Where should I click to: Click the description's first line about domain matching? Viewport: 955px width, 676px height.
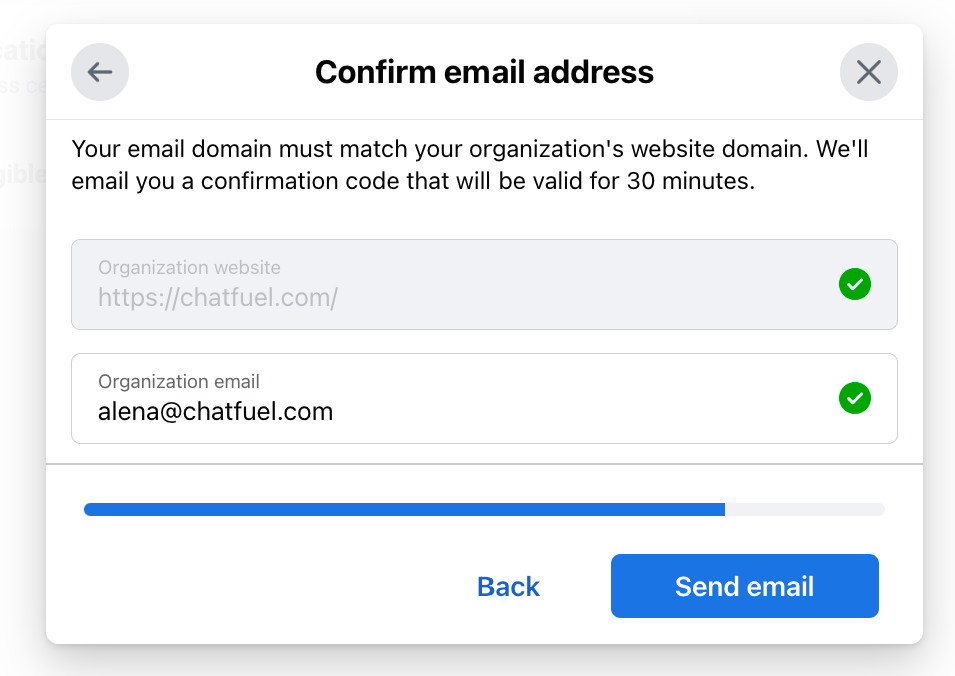(470, 149)
